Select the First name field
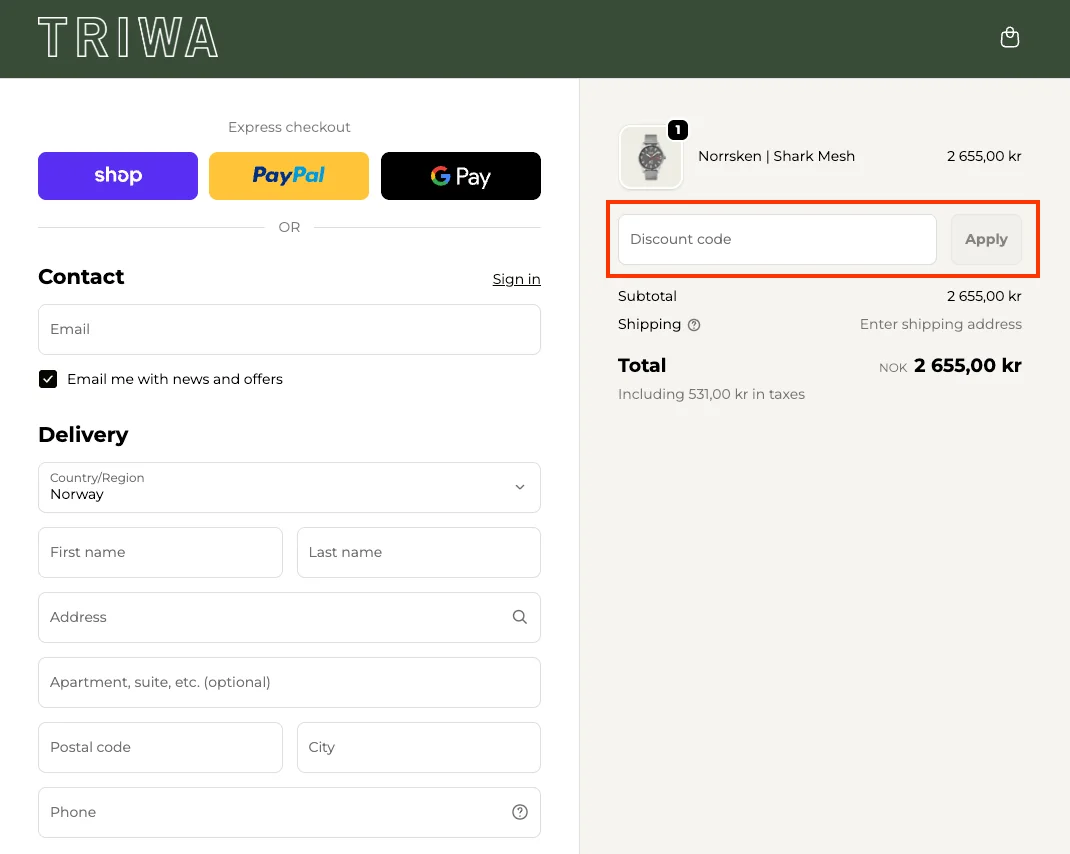Screen dimensions: 1070x854 160,552
